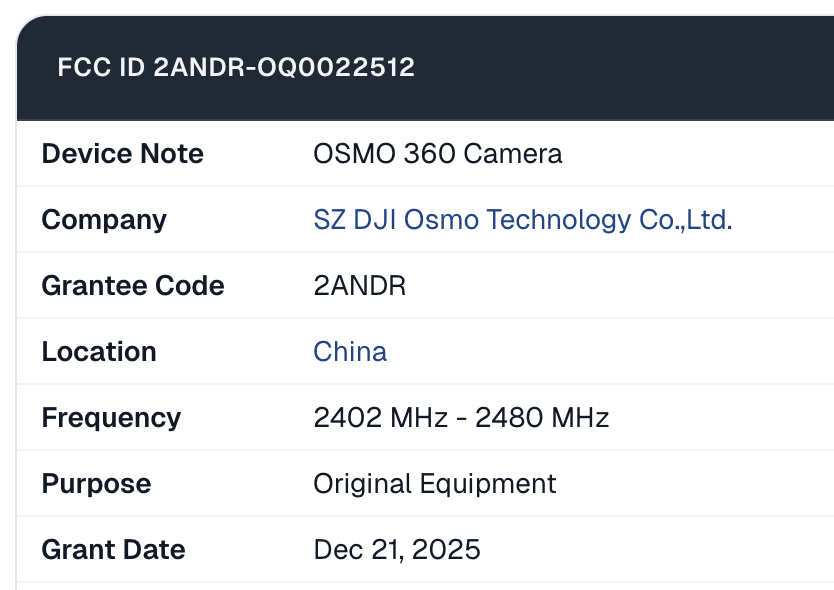Image resolution: width=834 pixels, height=590 pixels.
Task: Select the 2ANDR grantee code value
Action: (360, 286)
